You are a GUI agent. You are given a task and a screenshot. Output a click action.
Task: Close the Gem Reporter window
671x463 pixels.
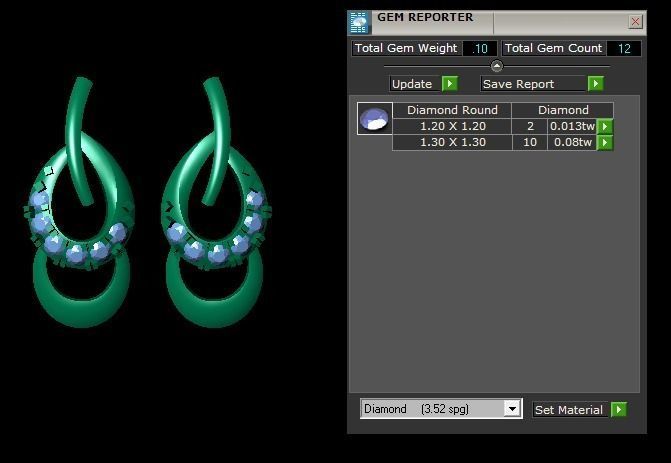point(635,21)
